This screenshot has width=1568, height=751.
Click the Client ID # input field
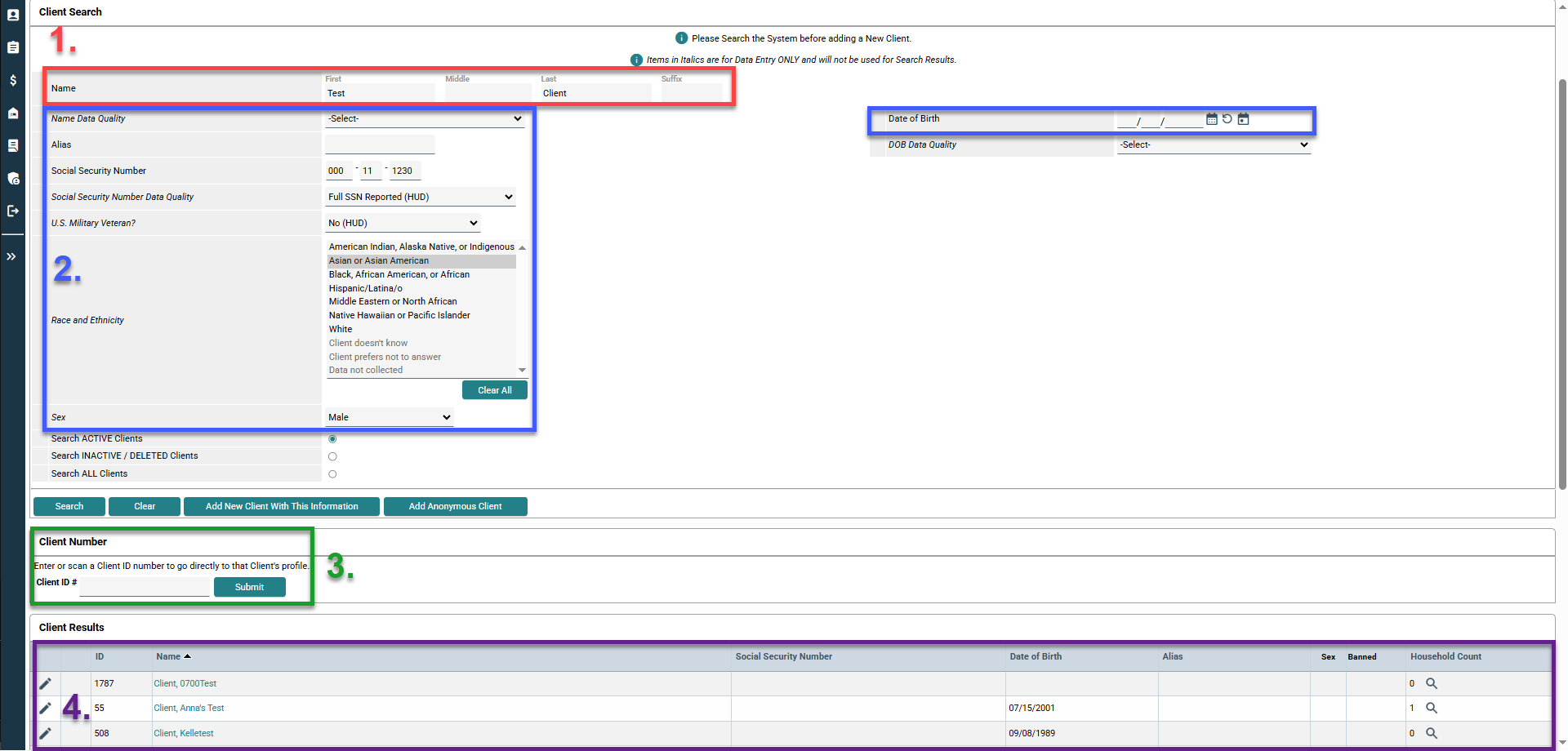(x=144, y=586)
